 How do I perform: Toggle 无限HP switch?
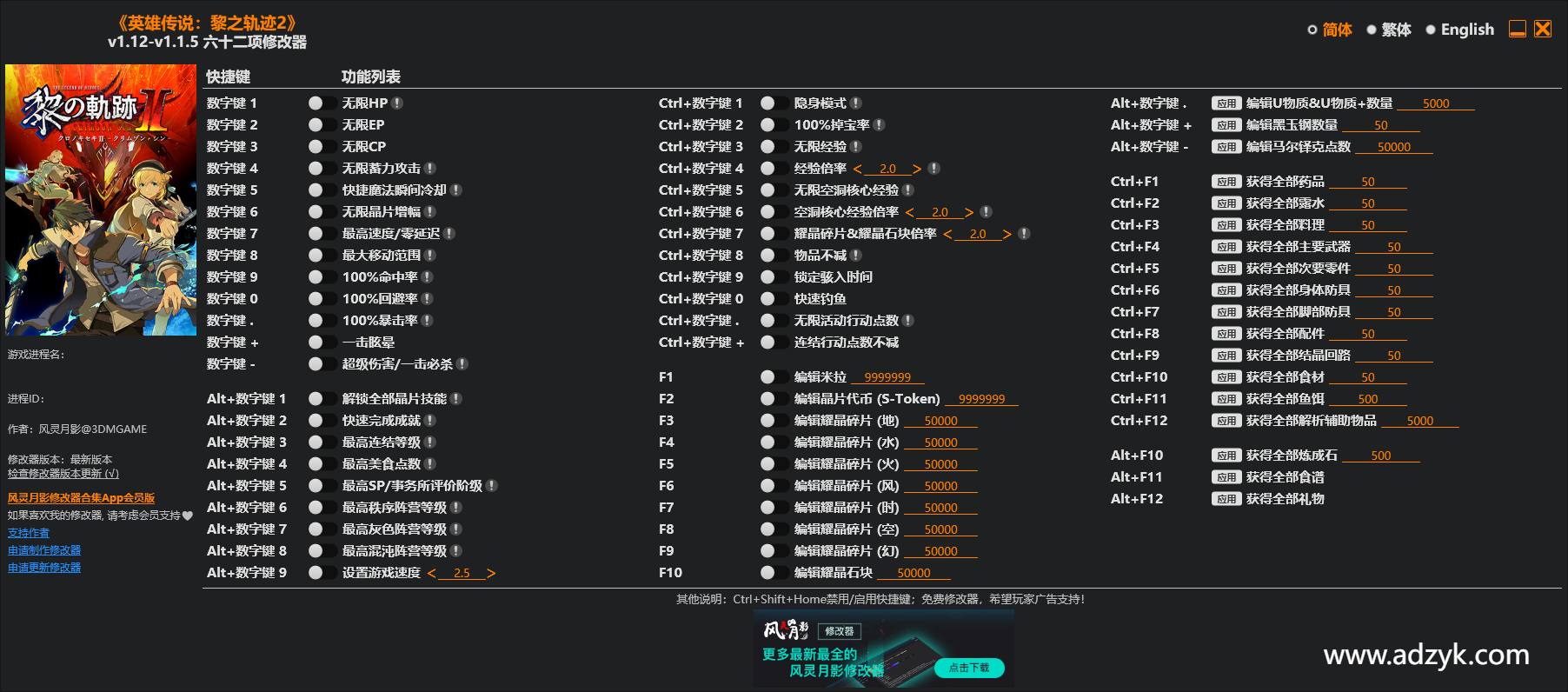tap(322, 103)
